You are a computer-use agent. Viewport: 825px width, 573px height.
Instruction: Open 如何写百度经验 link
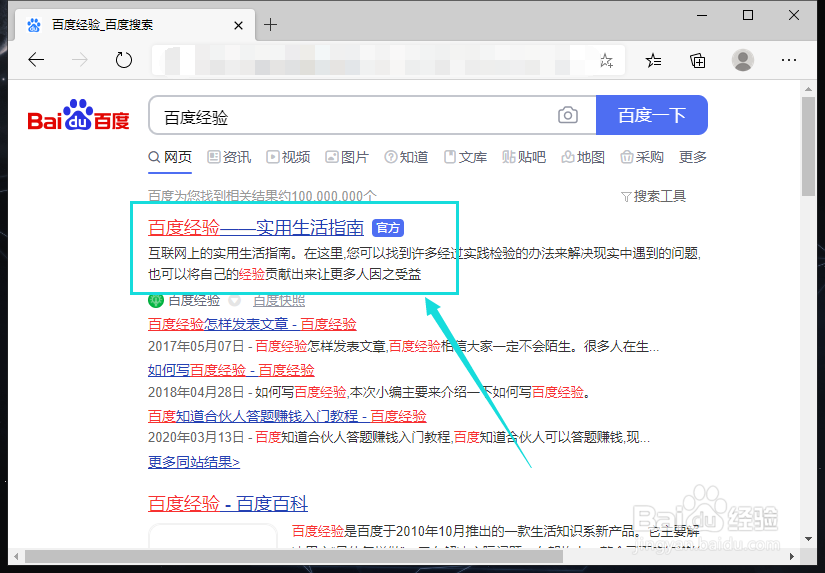[231, 370]
